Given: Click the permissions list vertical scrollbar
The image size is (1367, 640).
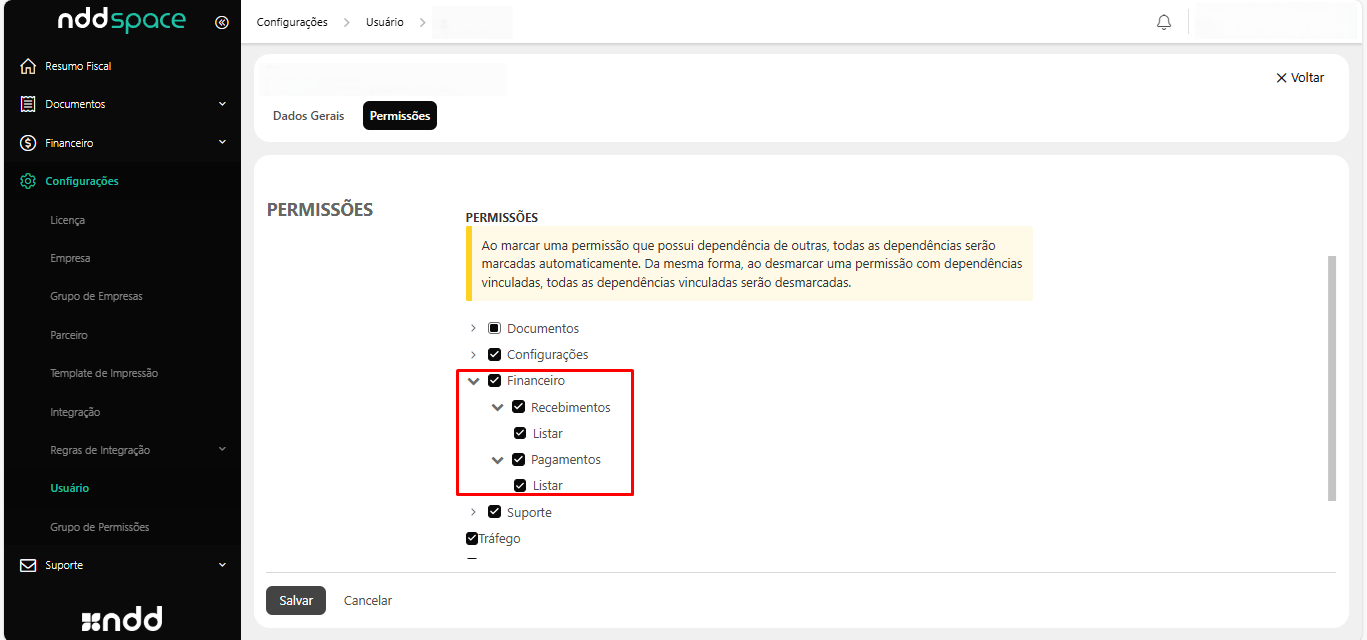Looking at the screenshot, I should tap(1331, 378).
